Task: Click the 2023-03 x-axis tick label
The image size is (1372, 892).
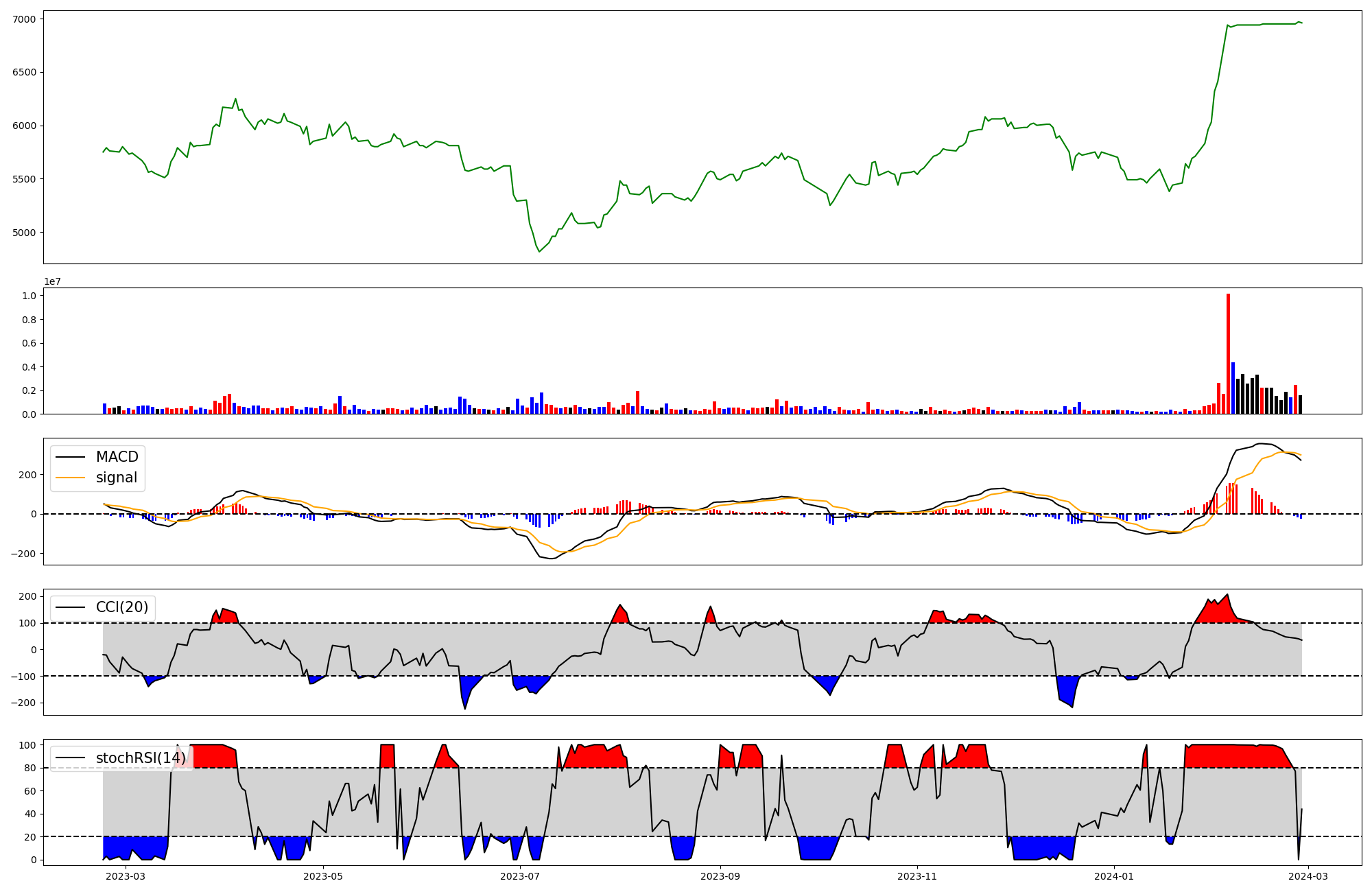Action: [126, 876]
